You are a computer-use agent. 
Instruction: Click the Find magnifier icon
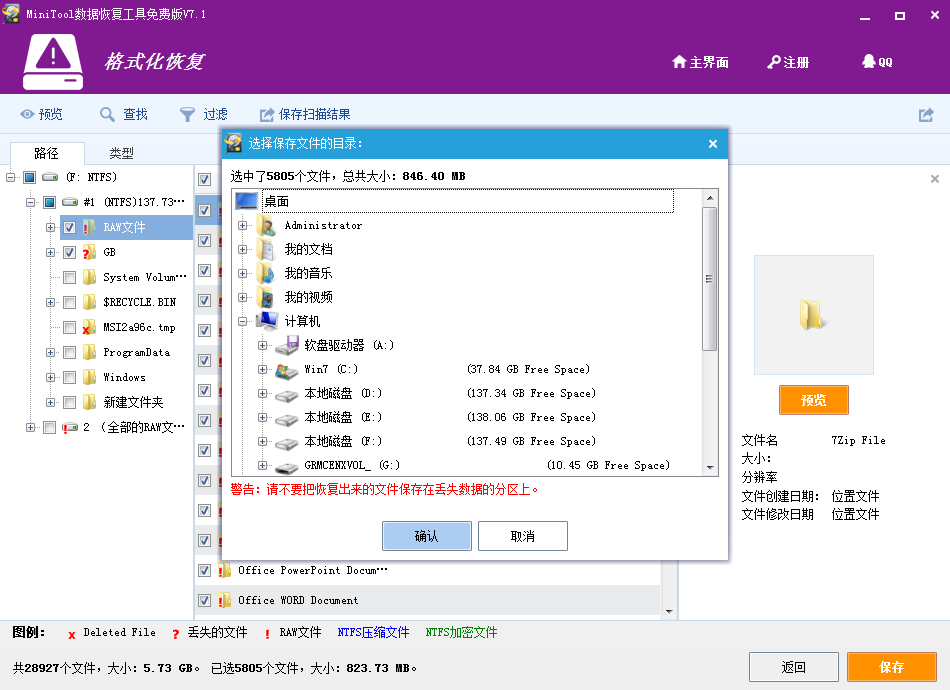pos(107,114)
